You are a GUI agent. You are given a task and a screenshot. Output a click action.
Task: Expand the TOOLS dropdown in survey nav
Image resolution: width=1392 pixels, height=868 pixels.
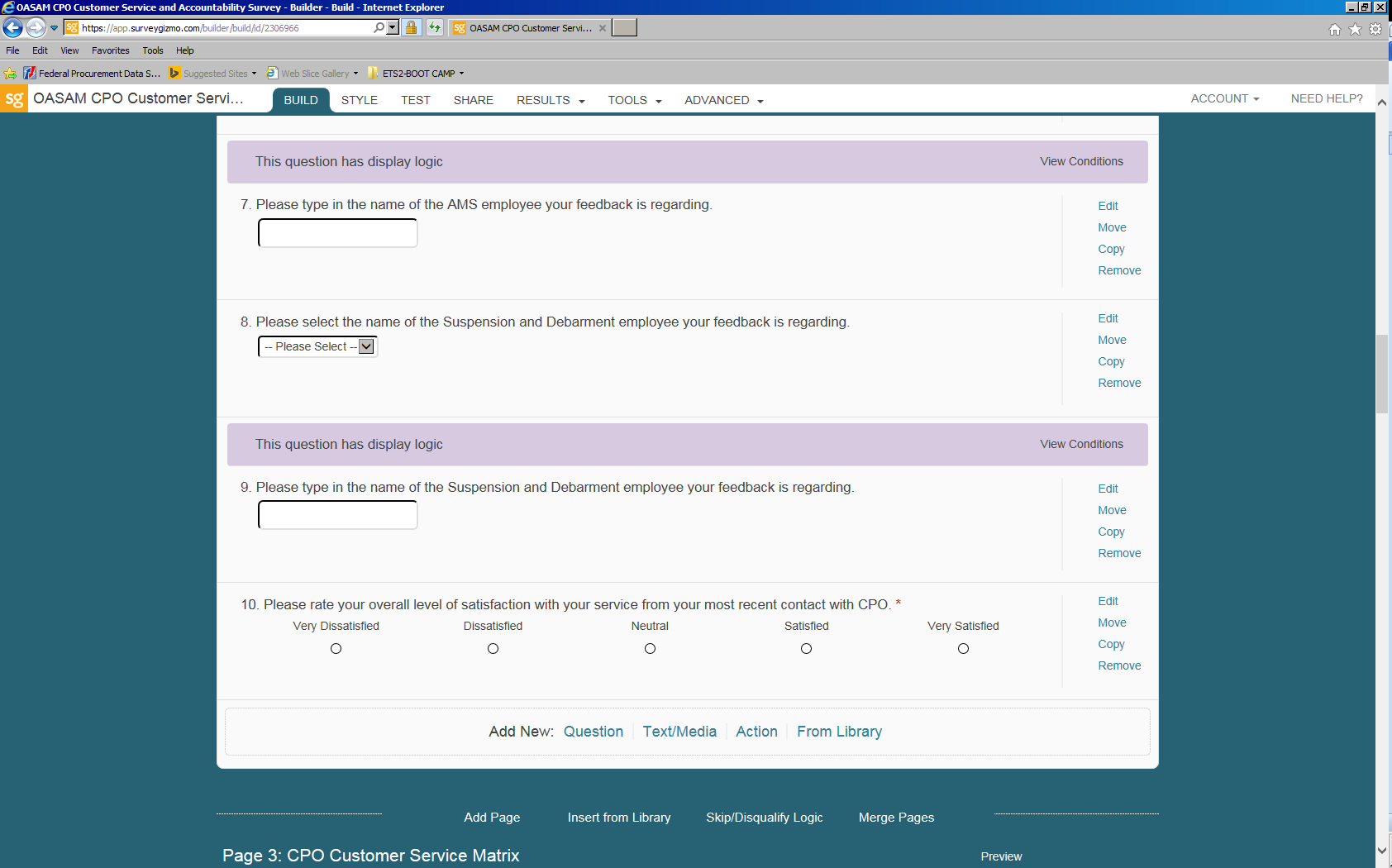[635, 100]
